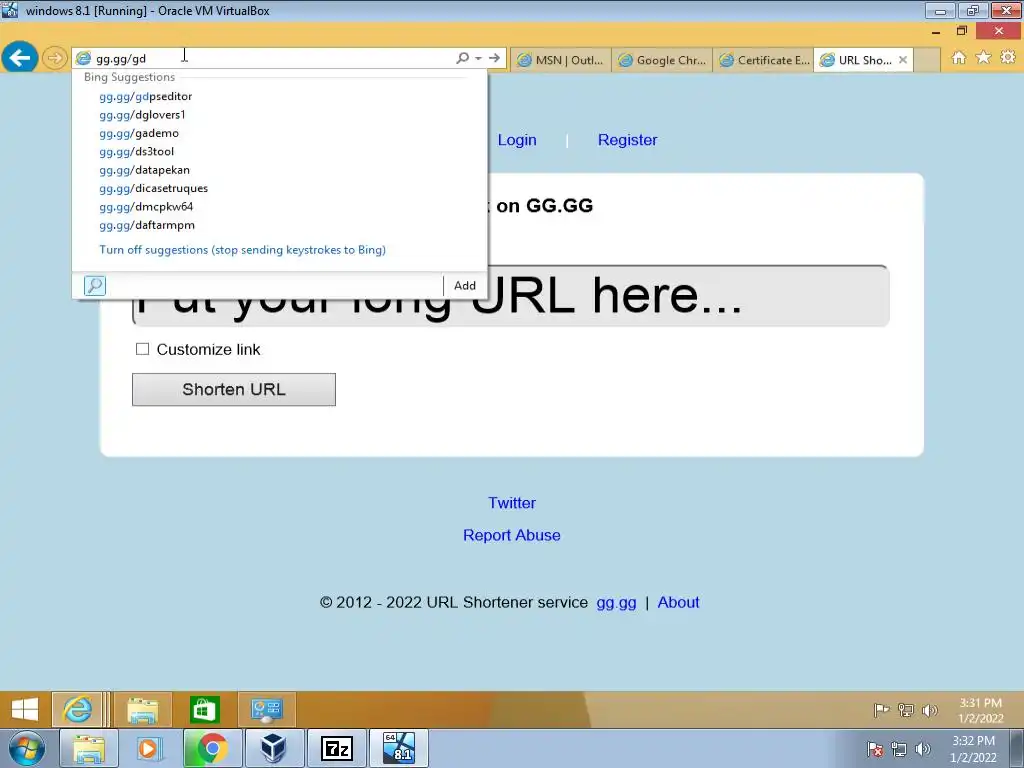Open Windows Store on VM taskbar
The height and width of the screenshot is (768, 1024).
204,709
